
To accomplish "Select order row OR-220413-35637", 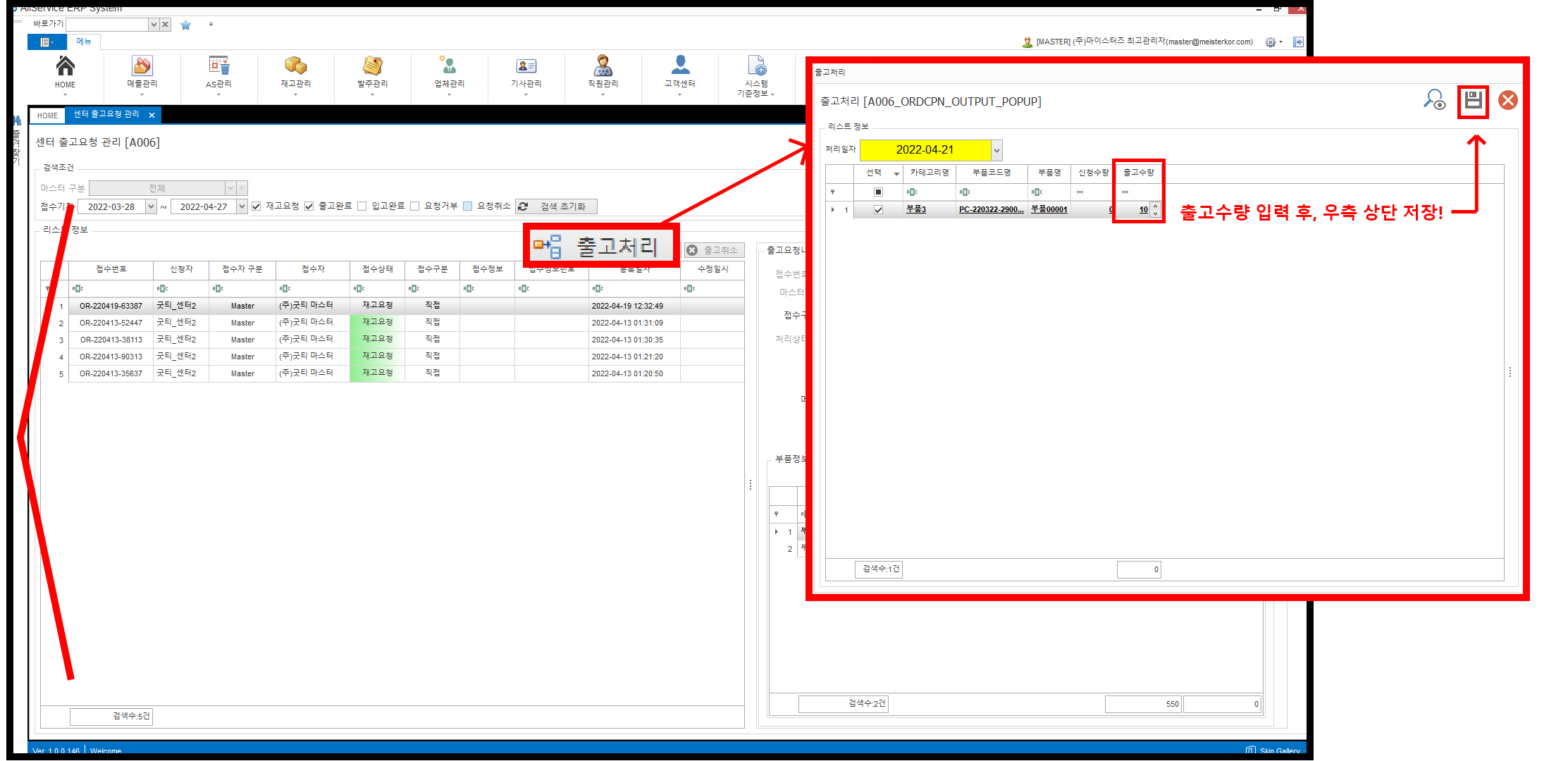I will pyautogui.click(x=392, y=373).
